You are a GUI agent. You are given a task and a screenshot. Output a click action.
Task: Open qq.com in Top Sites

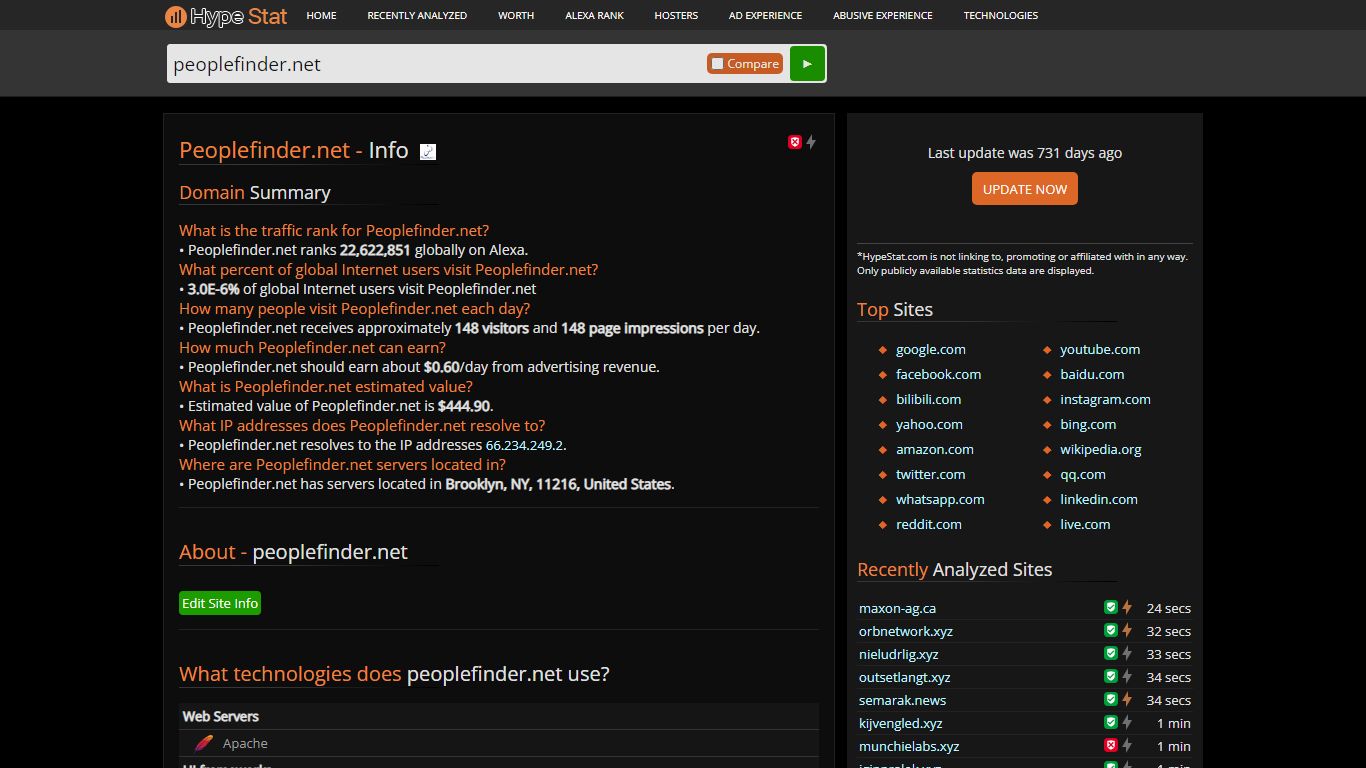point(1083,474)
